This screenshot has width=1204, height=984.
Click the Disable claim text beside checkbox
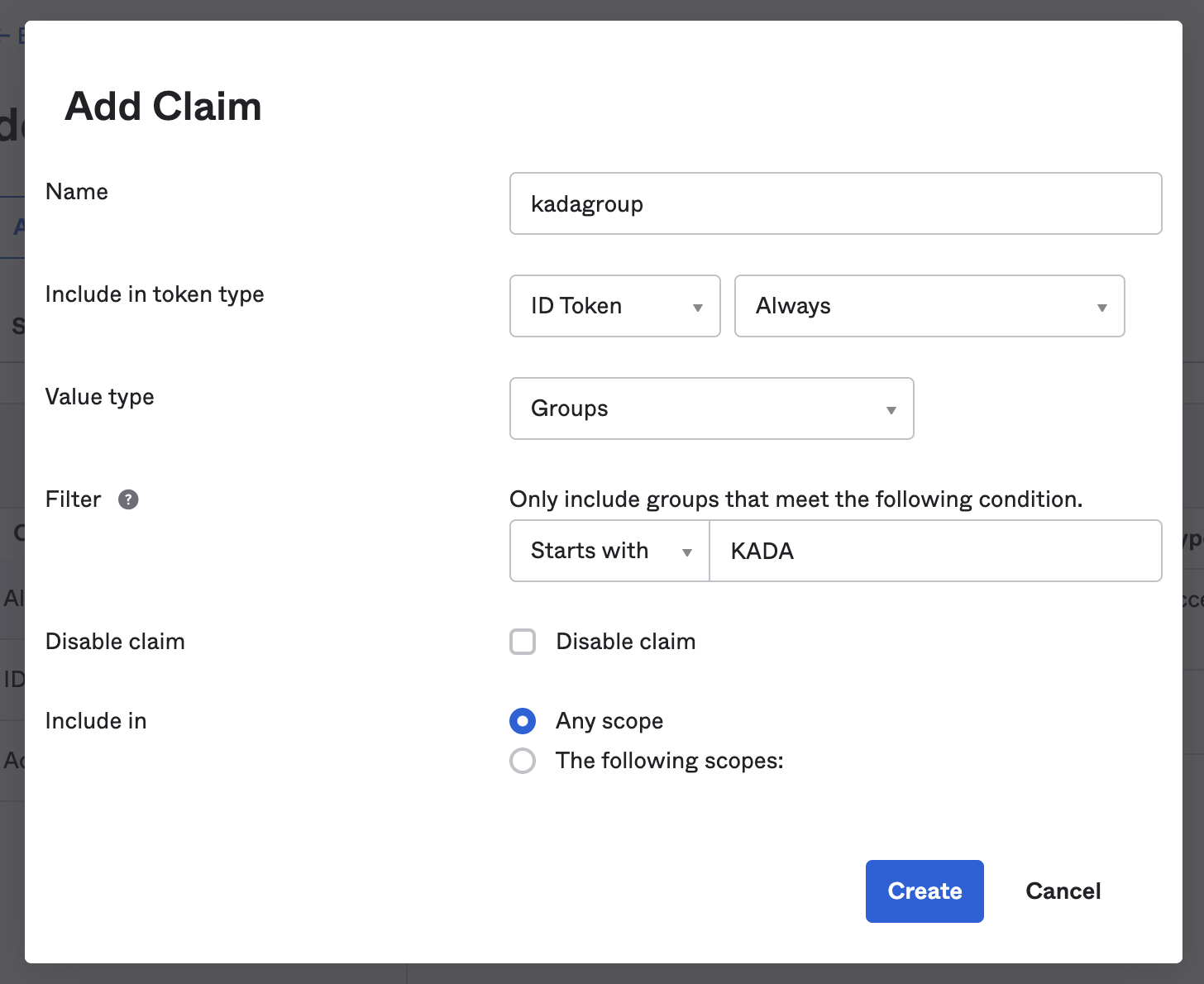pos(625,642)
